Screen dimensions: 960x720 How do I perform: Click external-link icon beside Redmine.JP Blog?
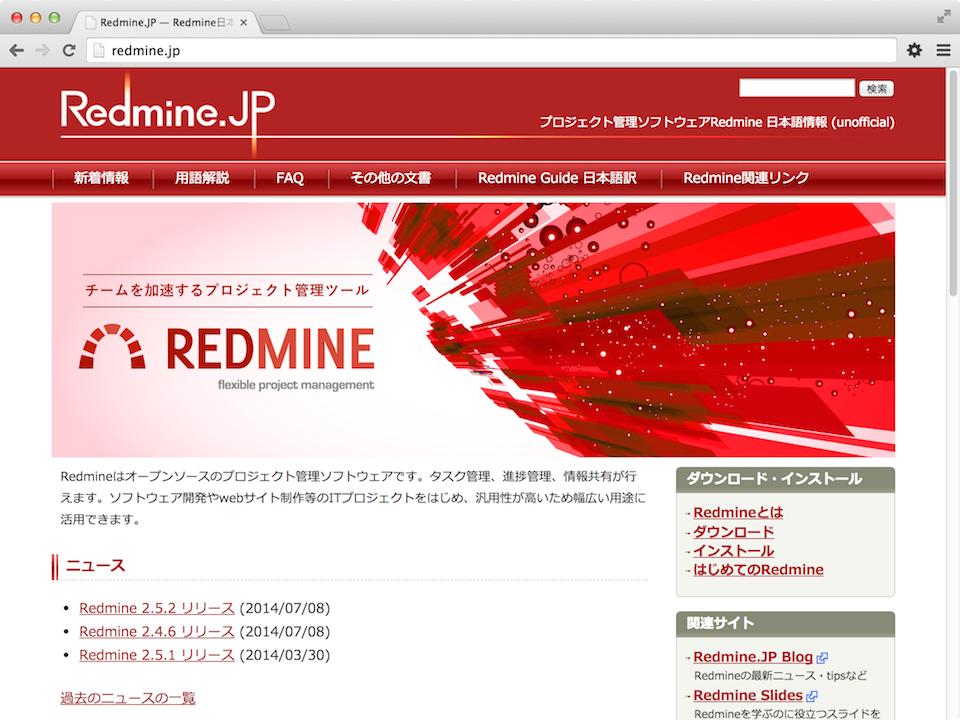click(822, 658)
